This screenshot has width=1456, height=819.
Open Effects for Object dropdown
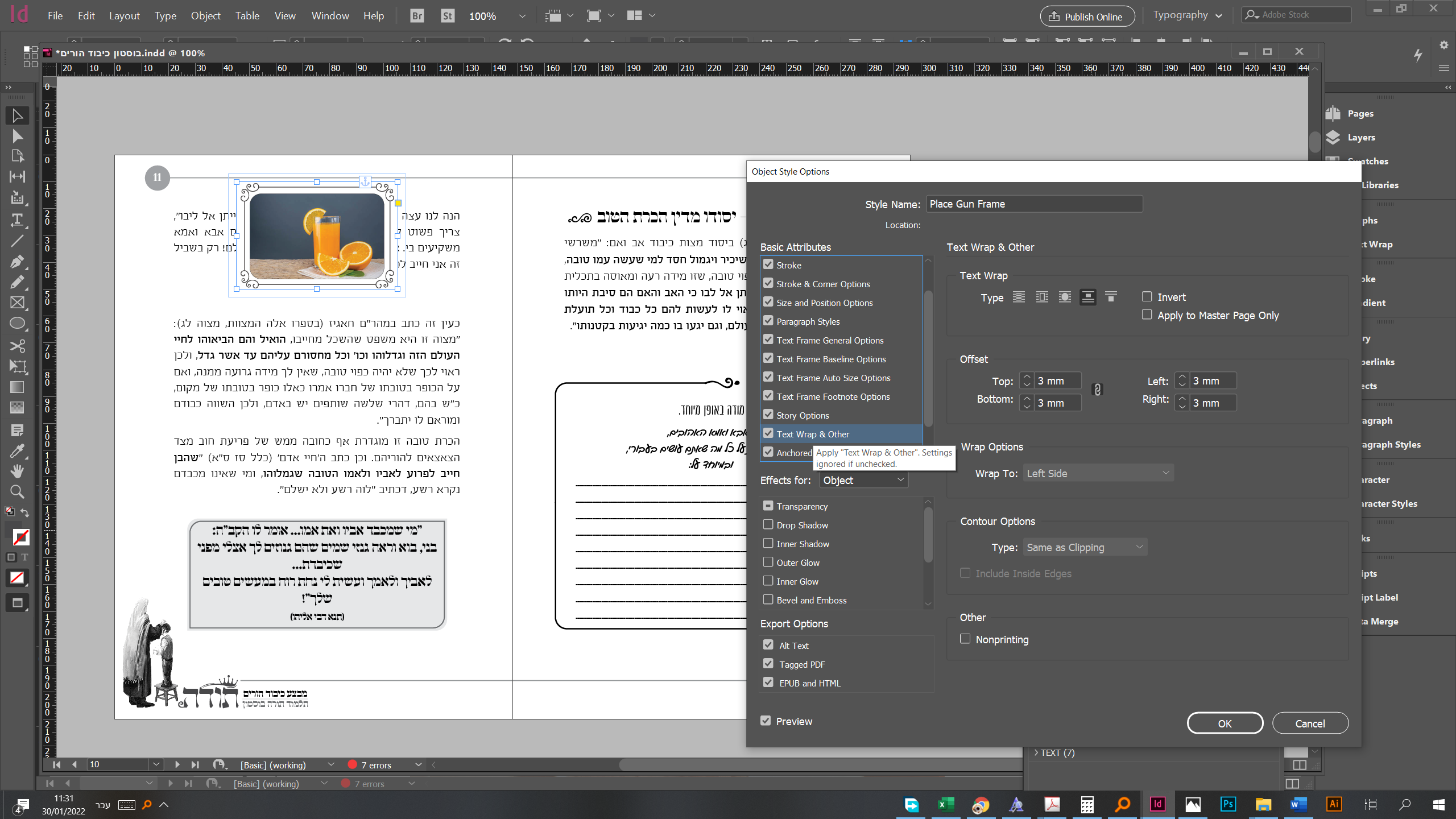[863, 480]
